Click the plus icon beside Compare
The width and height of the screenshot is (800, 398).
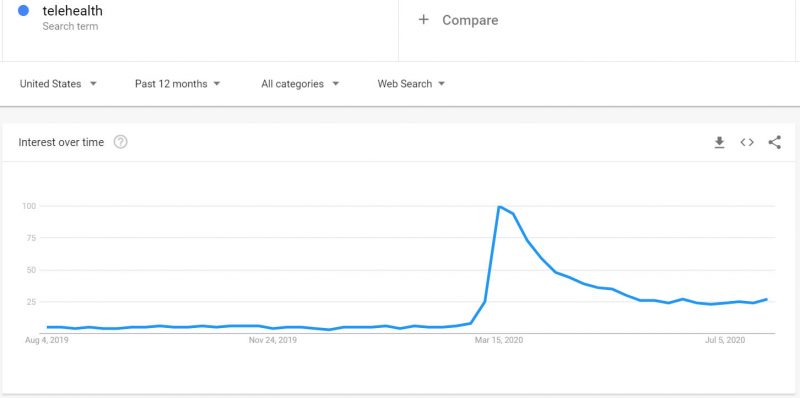(423, 20)
